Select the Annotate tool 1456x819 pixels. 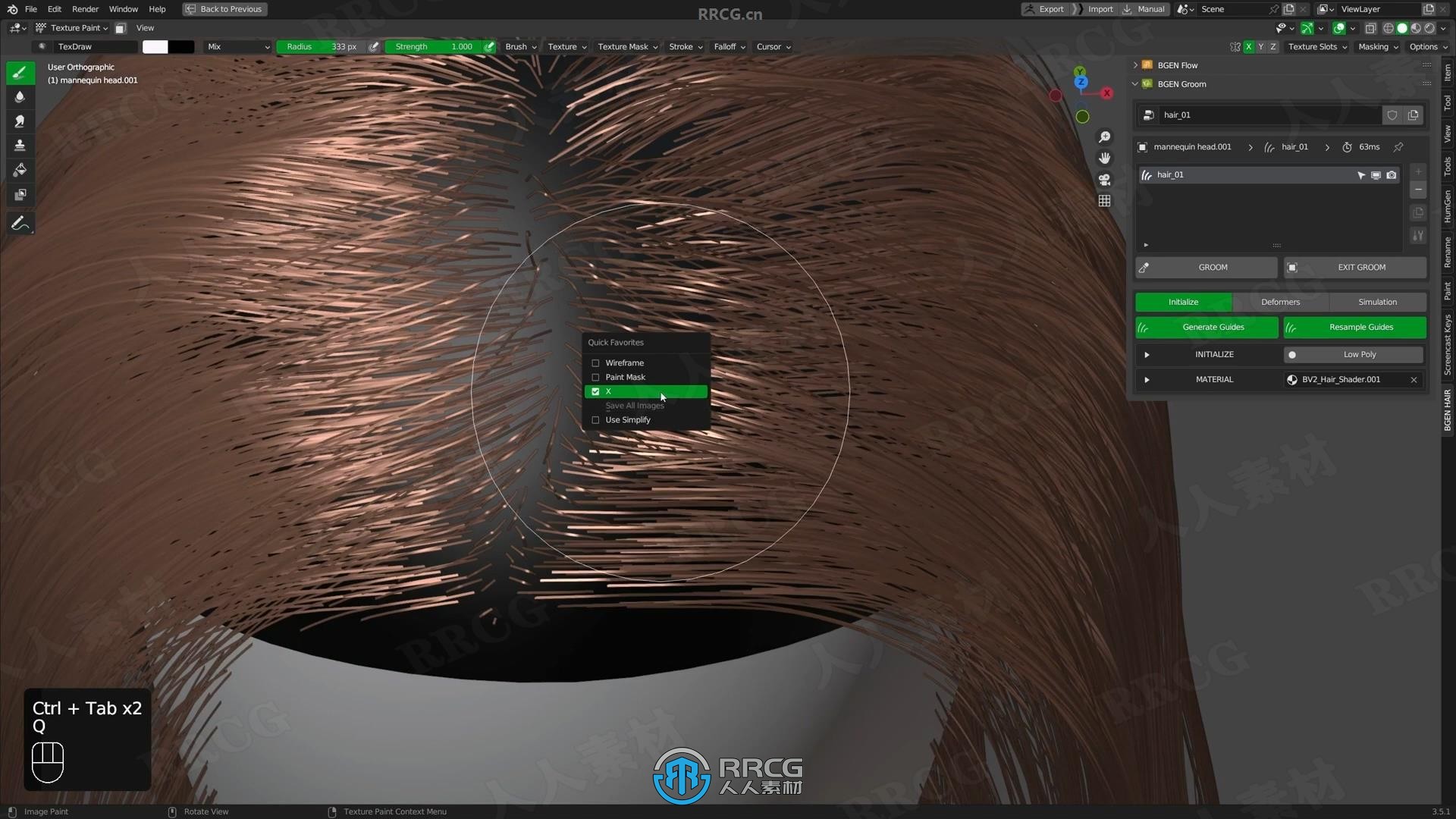[20, 224]
